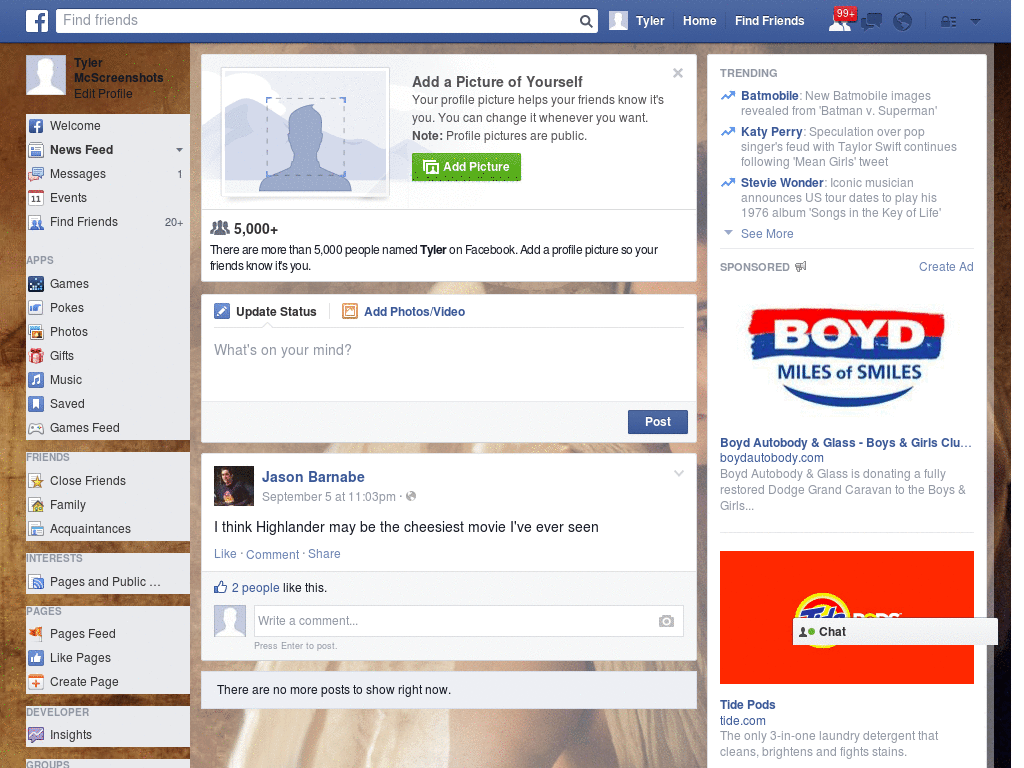Click the Family house icon
1024x768 pixels.
click(36, 505)
